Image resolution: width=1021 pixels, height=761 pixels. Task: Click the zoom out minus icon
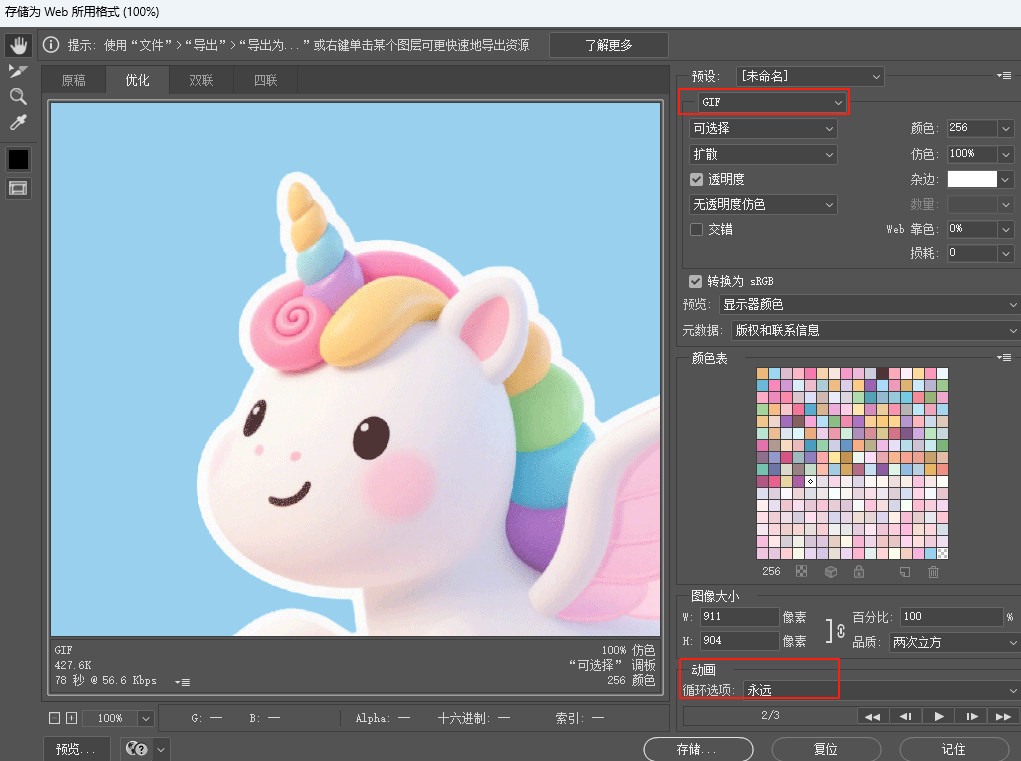(55, 718)
